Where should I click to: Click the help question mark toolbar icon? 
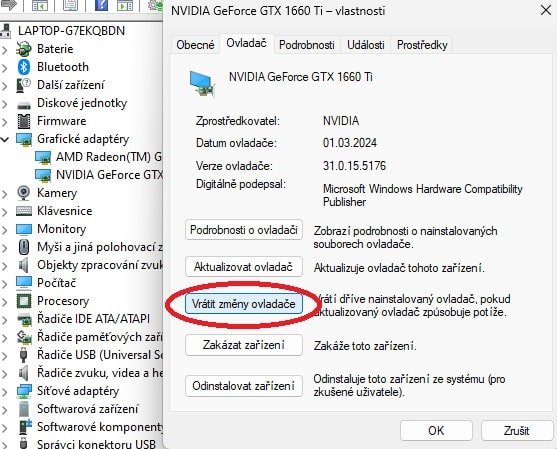(x=101, y=5)
